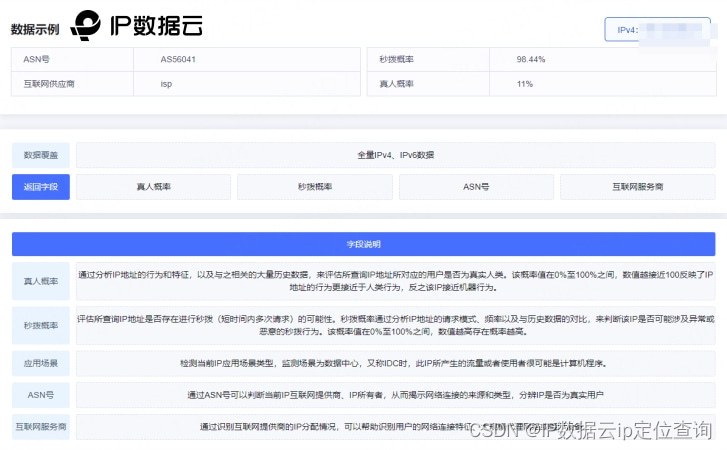Click the 真人概率 return field box
The image size is (727, 450).
click(x=153, y=187)
